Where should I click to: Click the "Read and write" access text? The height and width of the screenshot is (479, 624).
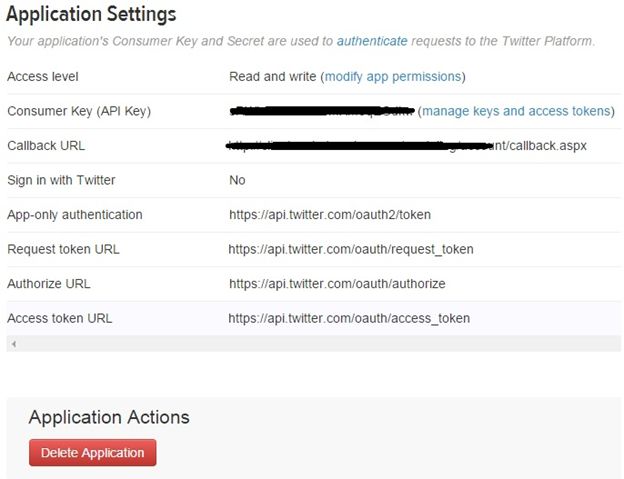tap(273, 76)
